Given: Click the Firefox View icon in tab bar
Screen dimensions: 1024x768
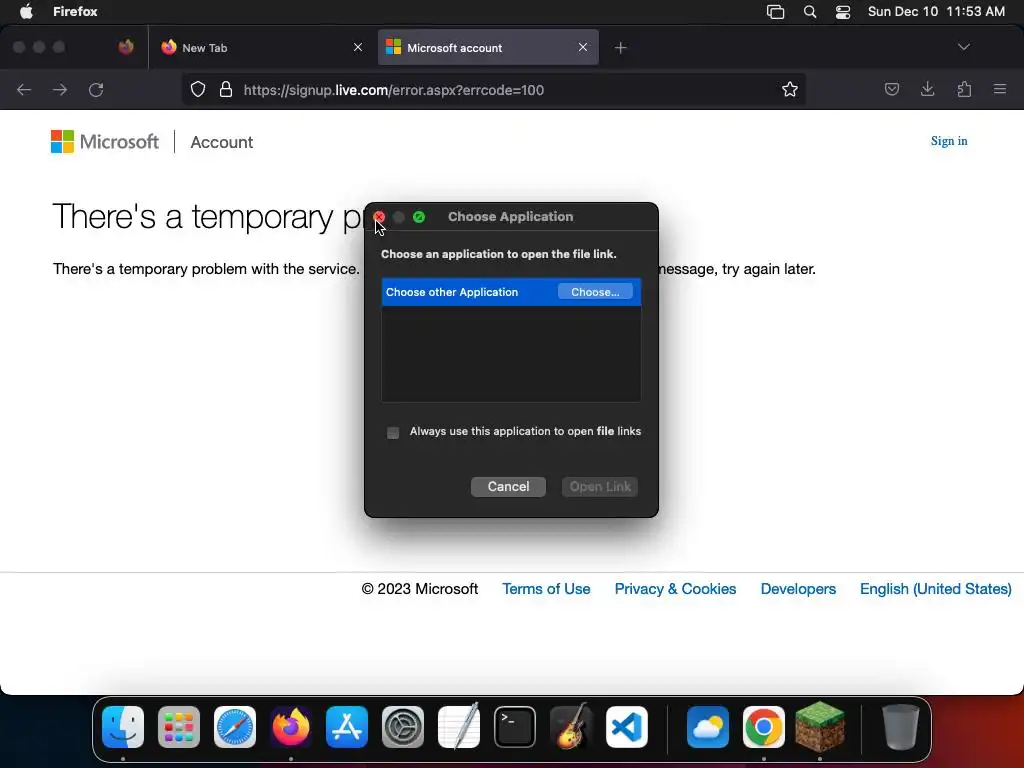Looking at the screenshot, I should (x=126, y=47).
